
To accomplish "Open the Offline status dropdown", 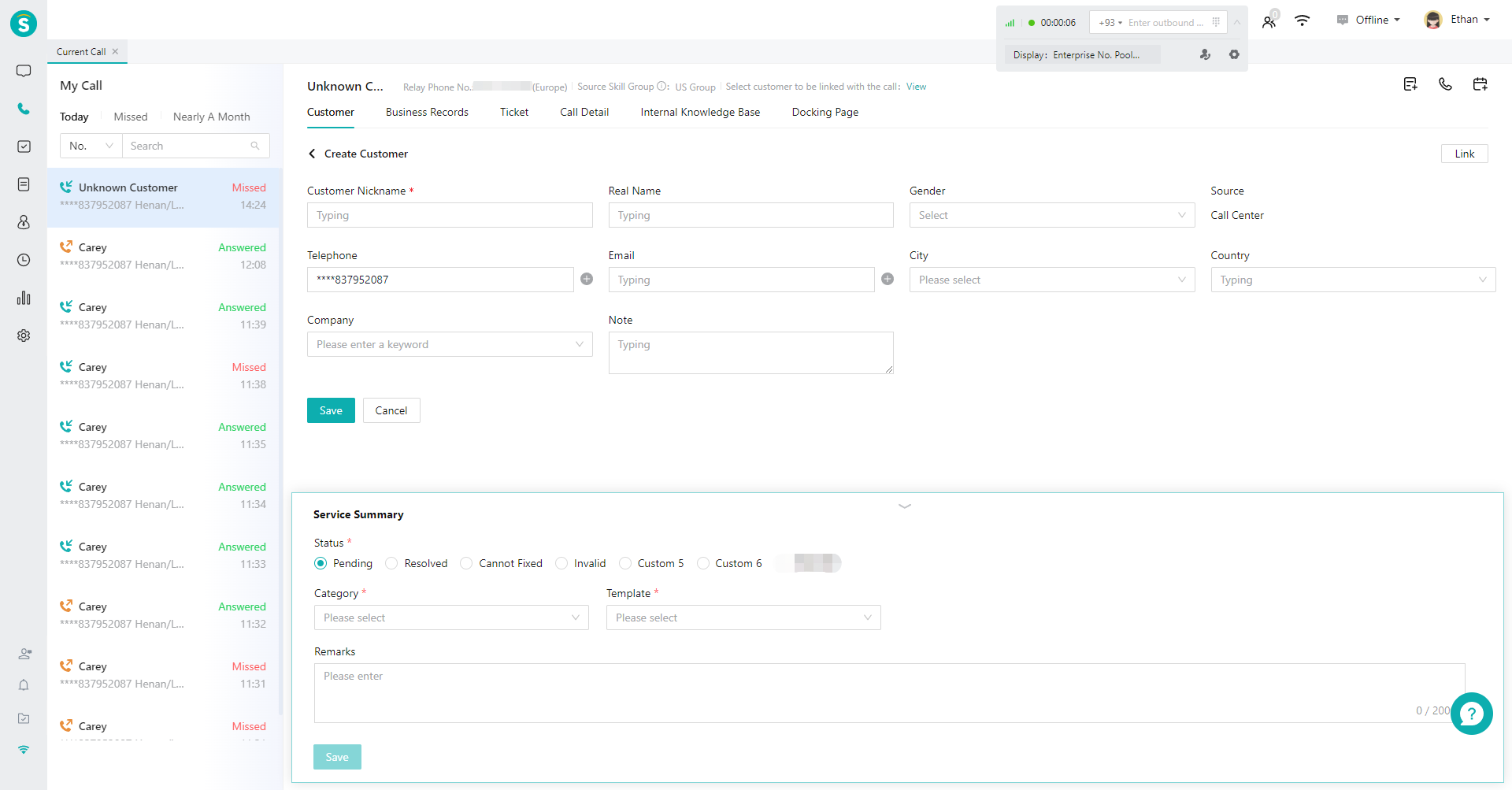I will (x=1369, y=20).
